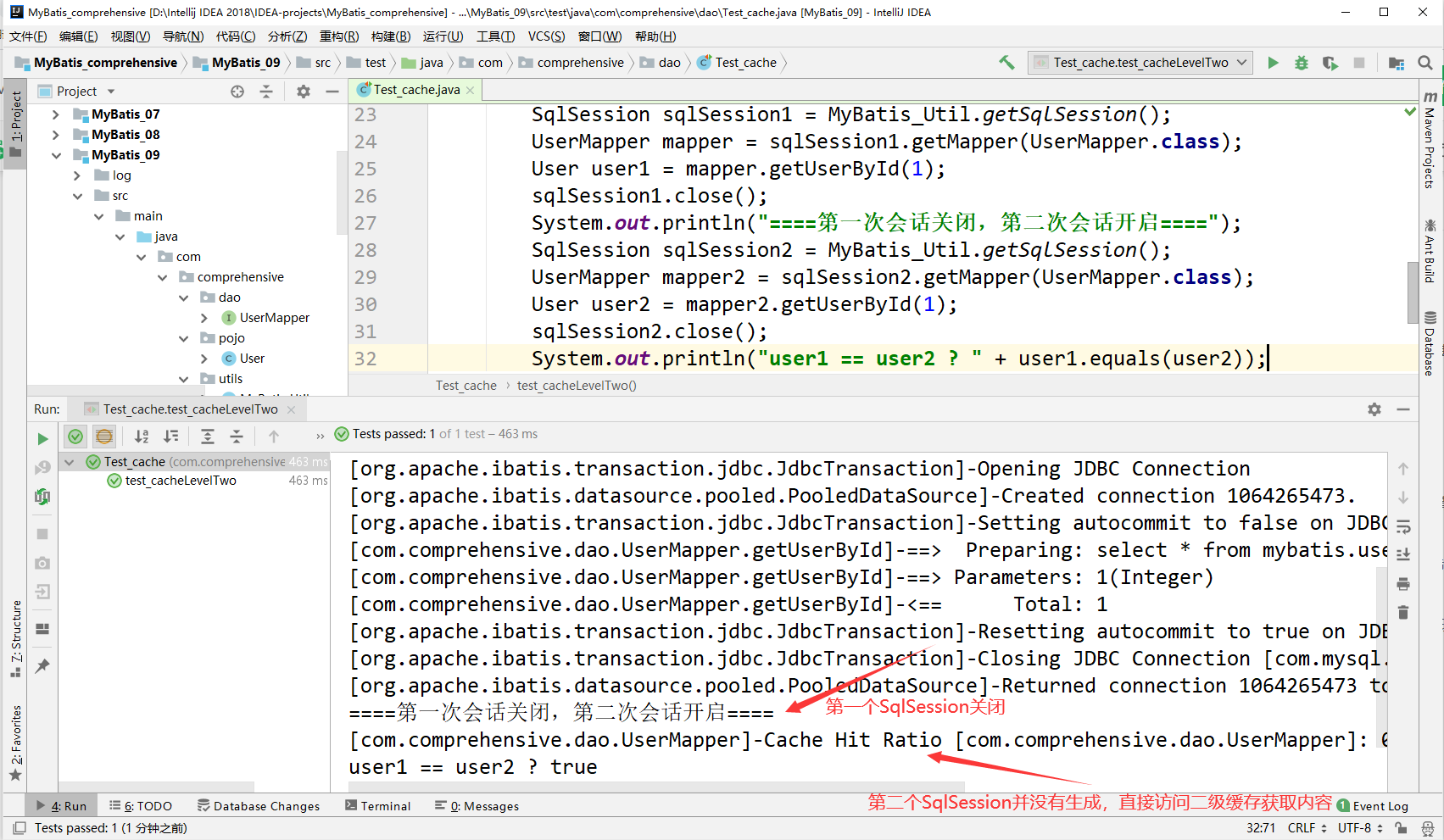Open Project Structure from the top toolbar

pos(1397,63)
